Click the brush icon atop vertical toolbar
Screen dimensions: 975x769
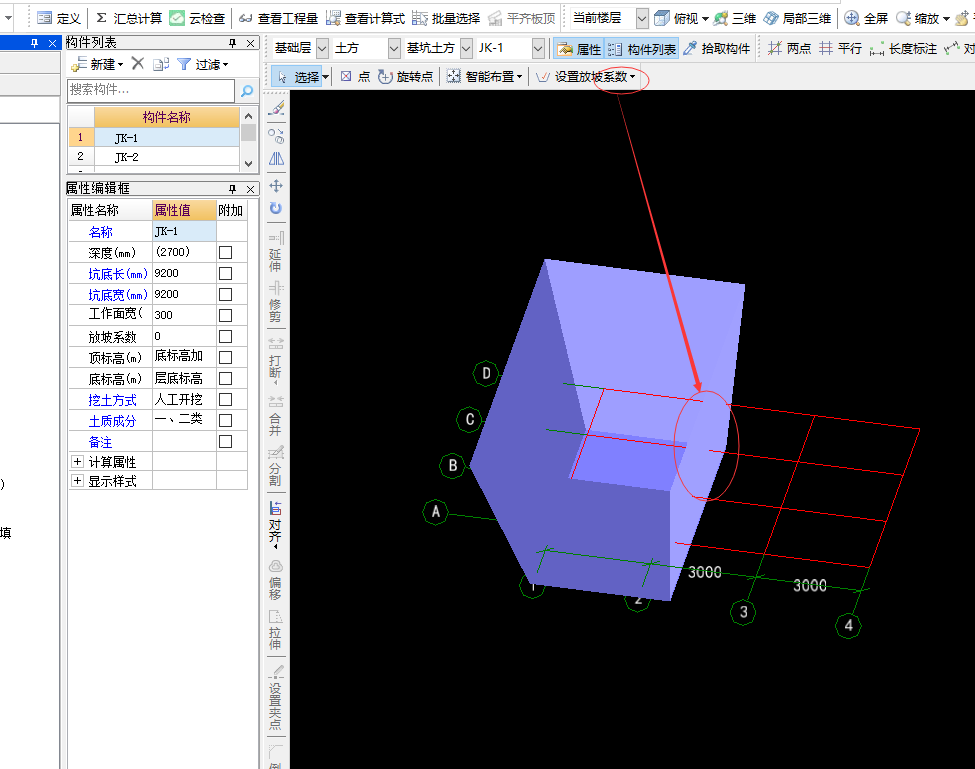pyautogui.click(x=276, y=108)
